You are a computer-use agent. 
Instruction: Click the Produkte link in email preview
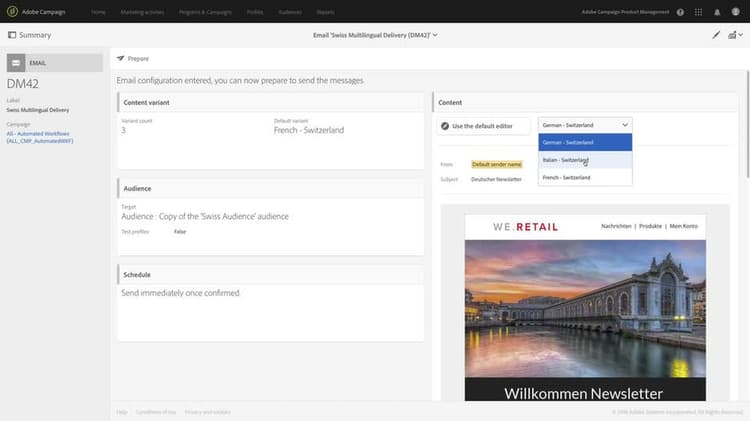click(651, 226)
